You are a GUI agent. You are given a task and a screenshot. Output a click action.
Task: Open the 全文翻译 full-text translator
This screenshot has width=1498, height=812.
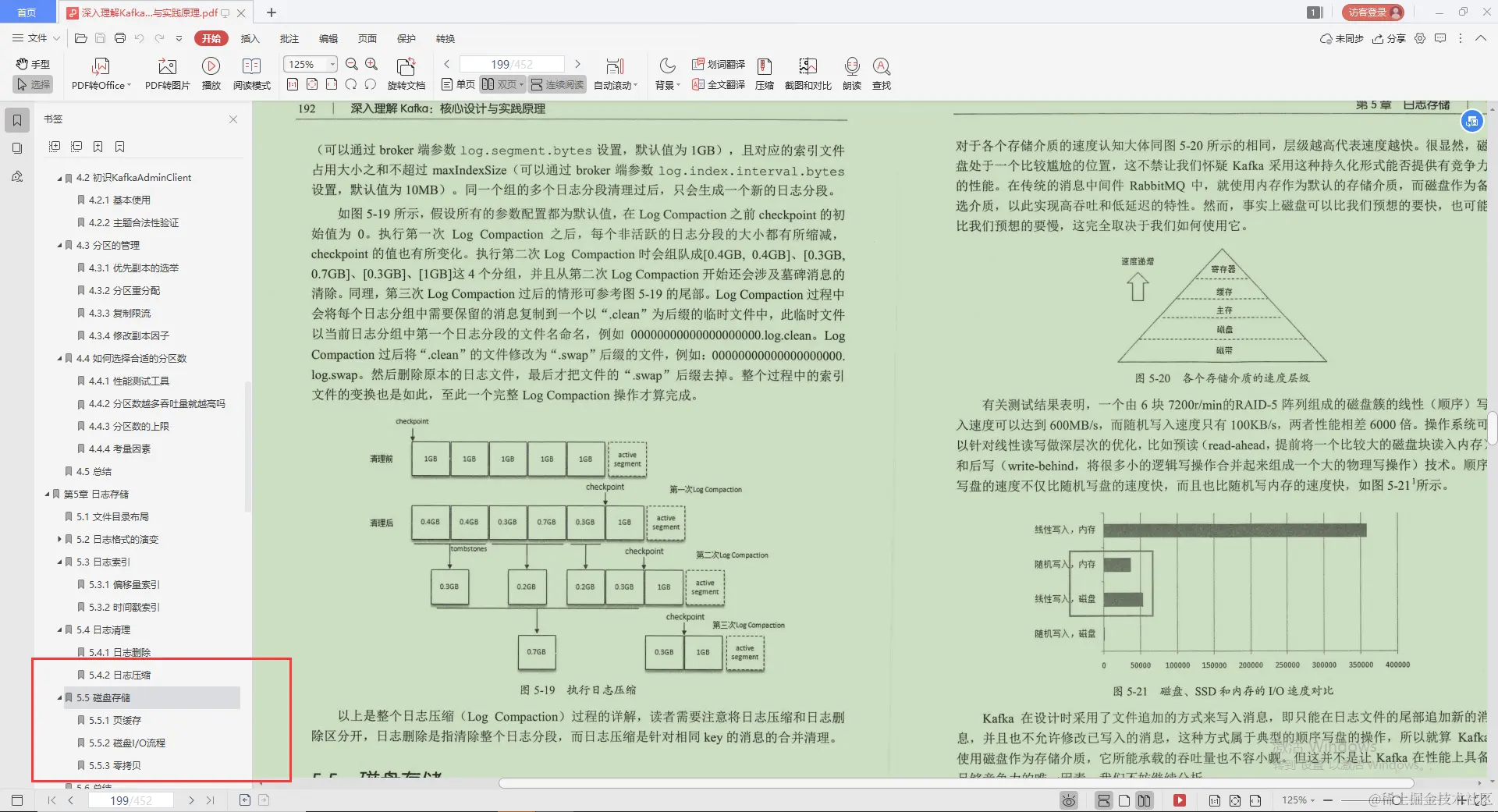pos(717,84)
